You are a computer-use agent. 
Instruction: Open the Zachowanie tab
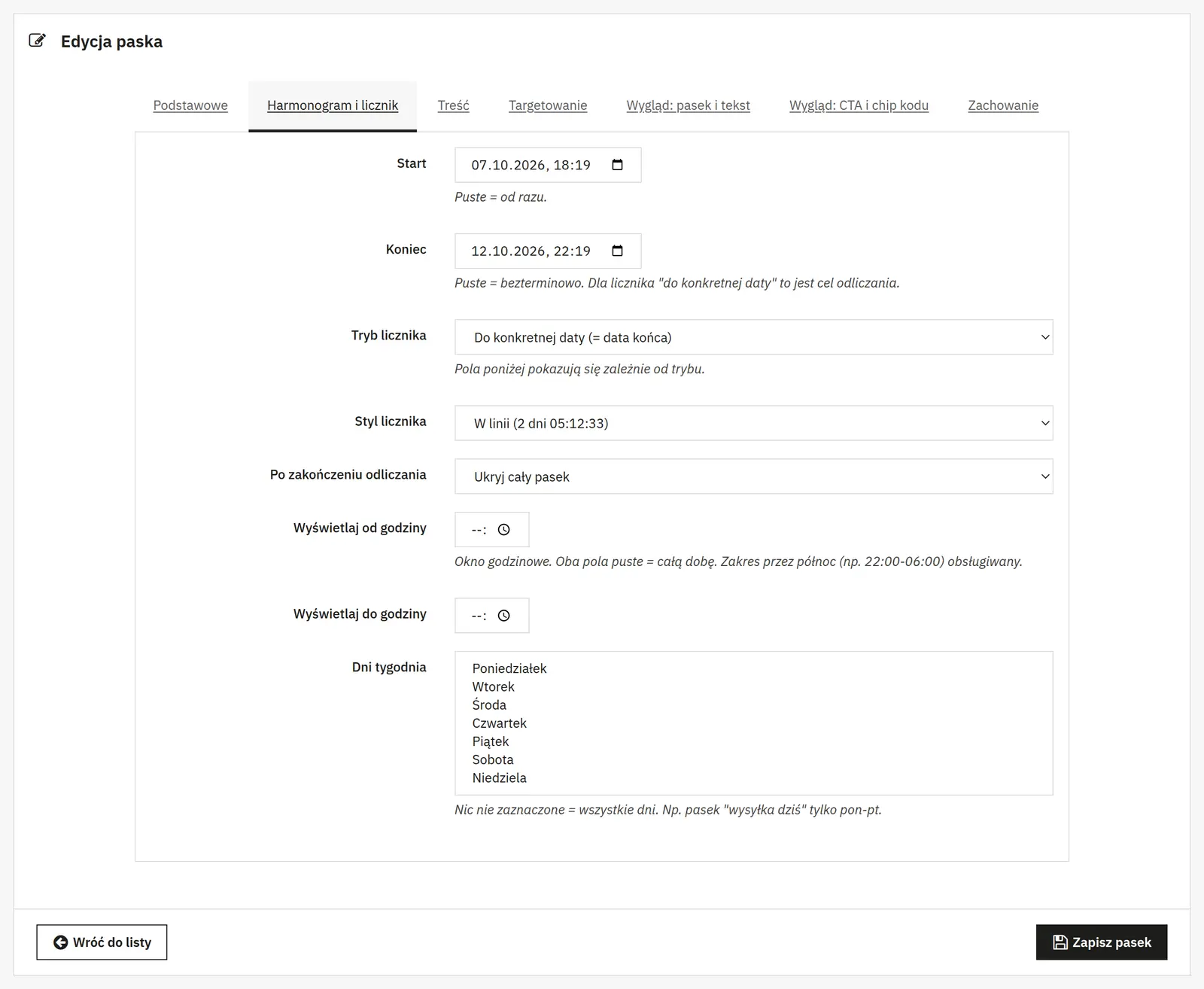tap(1003, 105)
